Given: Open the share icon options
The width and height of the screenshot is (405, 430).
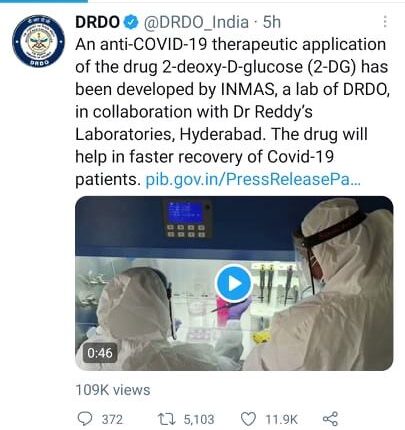Looking at the screenshot, I should point(330,419).
